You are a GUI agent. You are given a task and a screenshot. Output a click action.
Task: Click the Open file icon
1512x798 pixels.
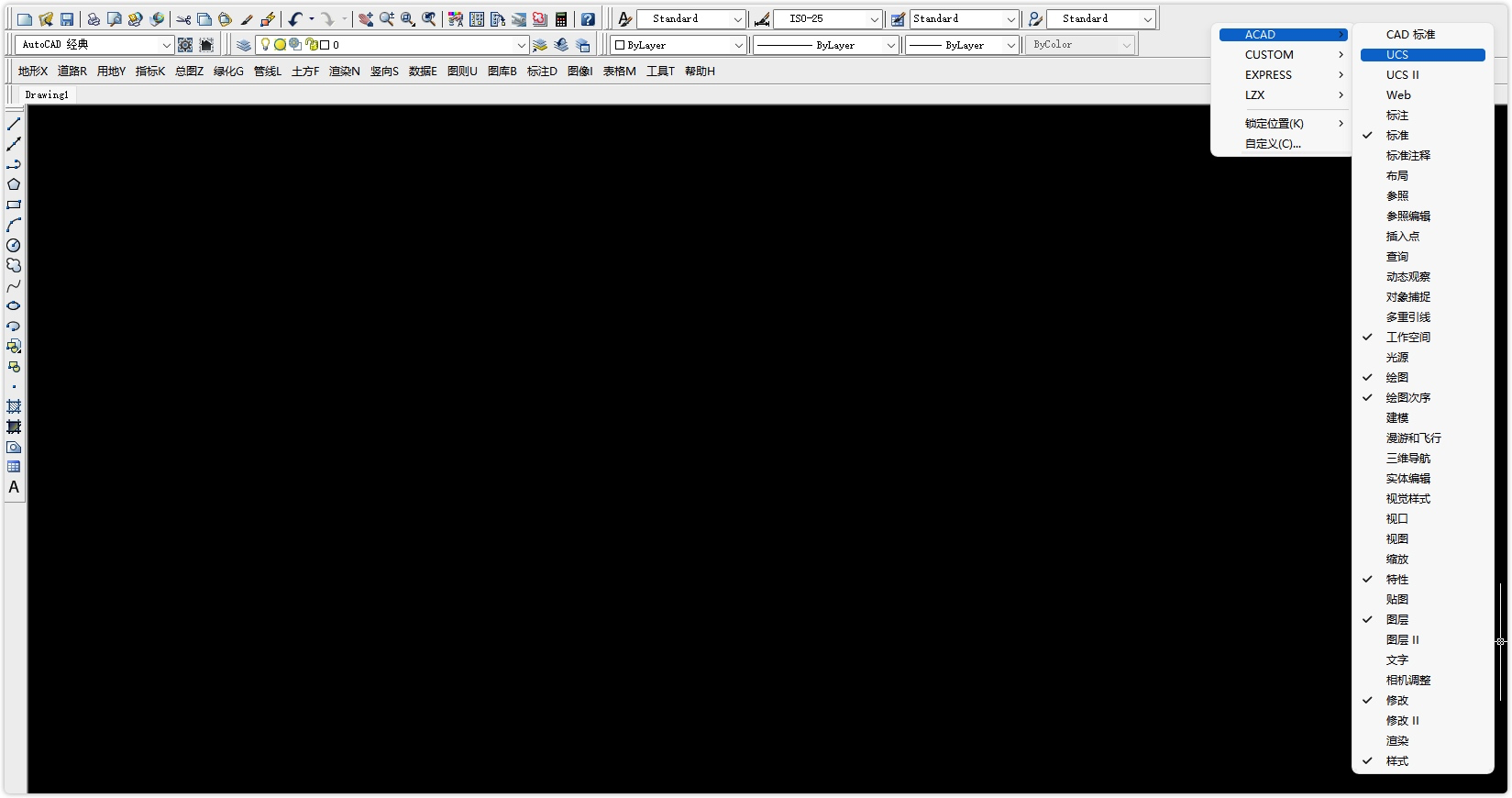46,19
